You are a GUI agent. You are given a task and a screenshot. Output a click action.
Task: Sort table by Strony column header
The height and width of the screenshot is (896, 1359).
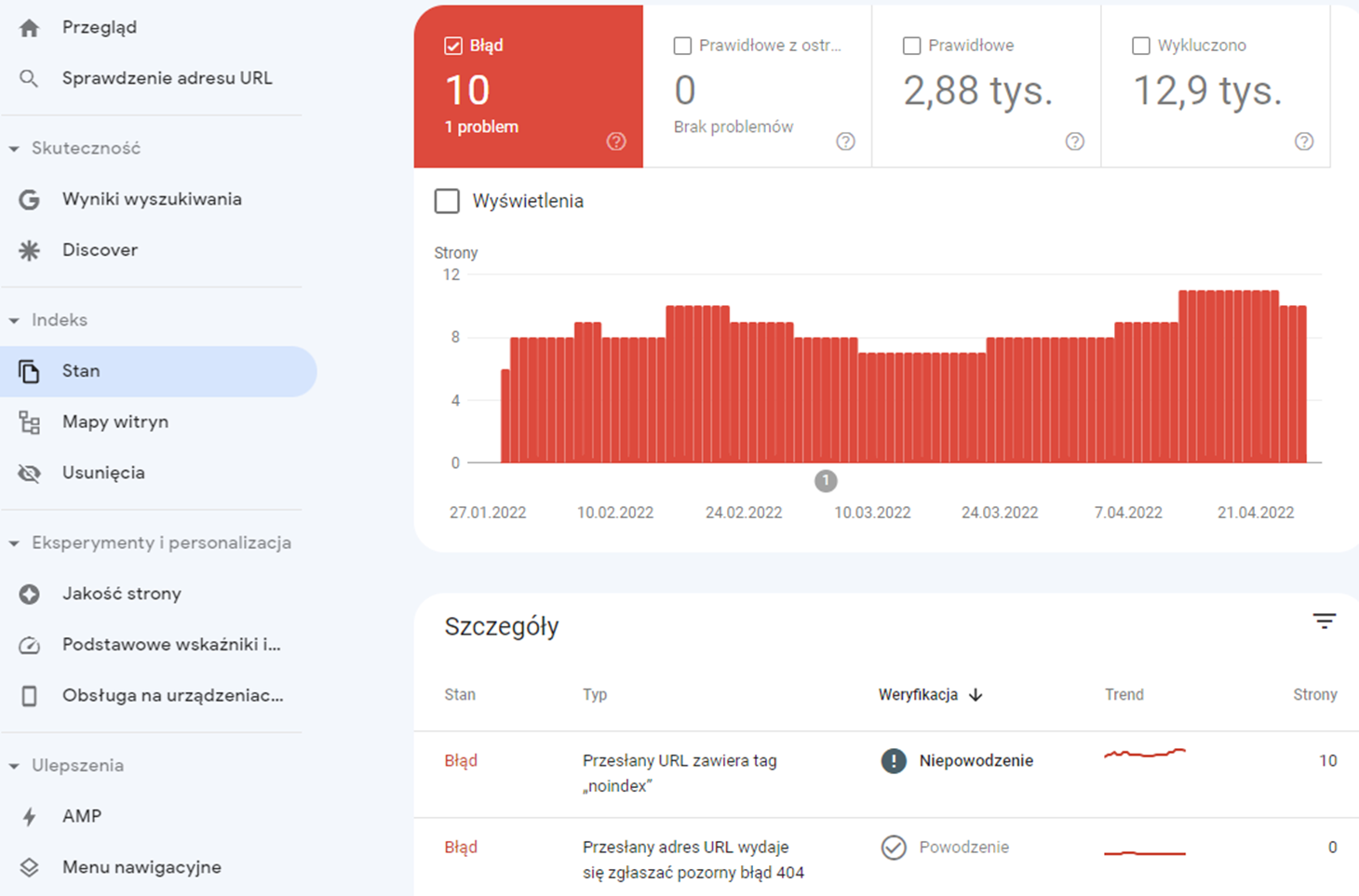click(1315, 695)
